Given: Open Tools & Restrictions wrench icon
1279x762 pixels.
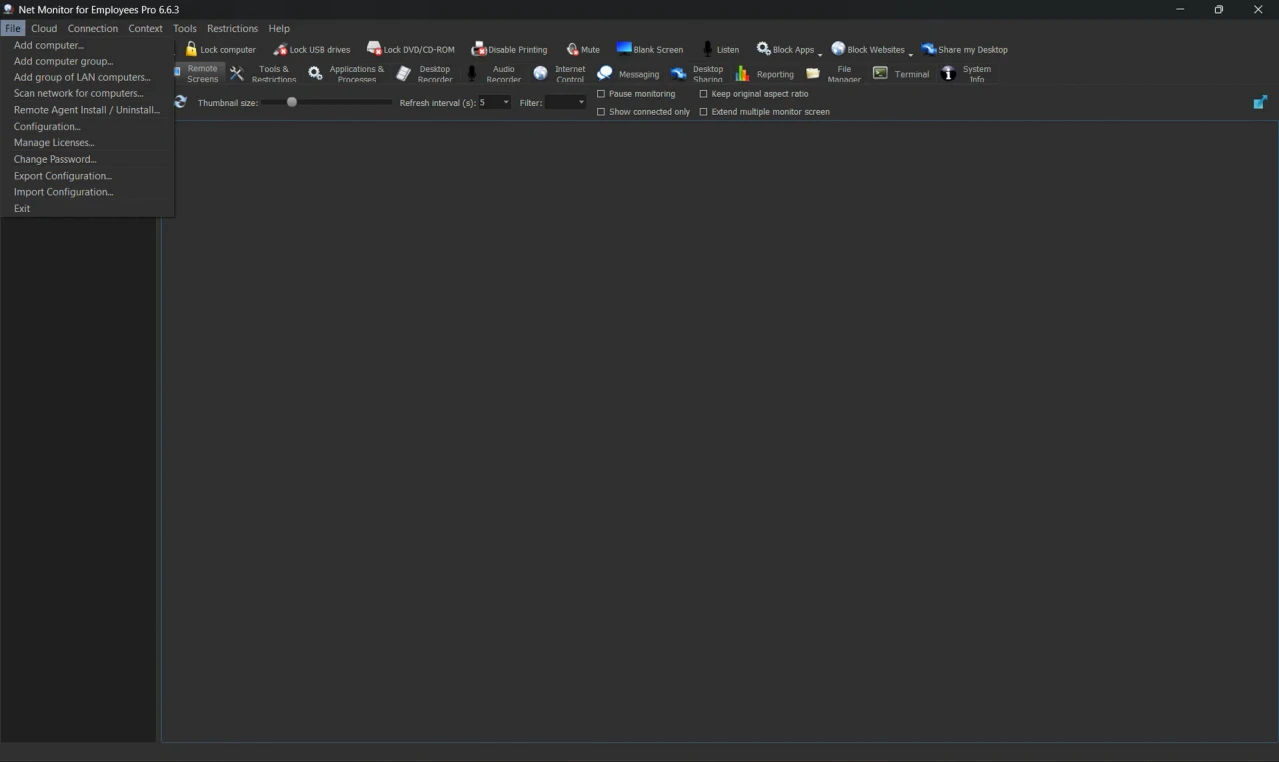Looking at the screenshot, I should point(237,74).
